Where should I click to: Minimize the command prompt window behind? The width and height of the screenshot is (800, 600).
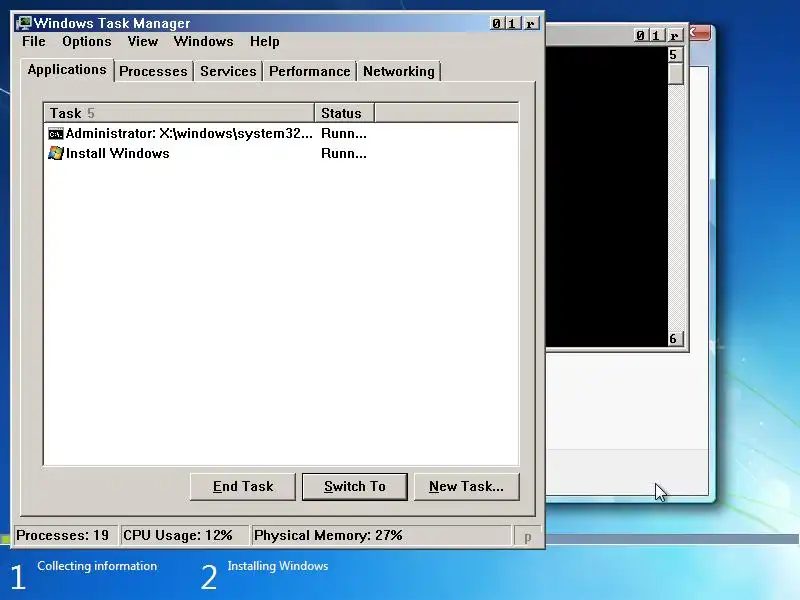tap(641, 35)
